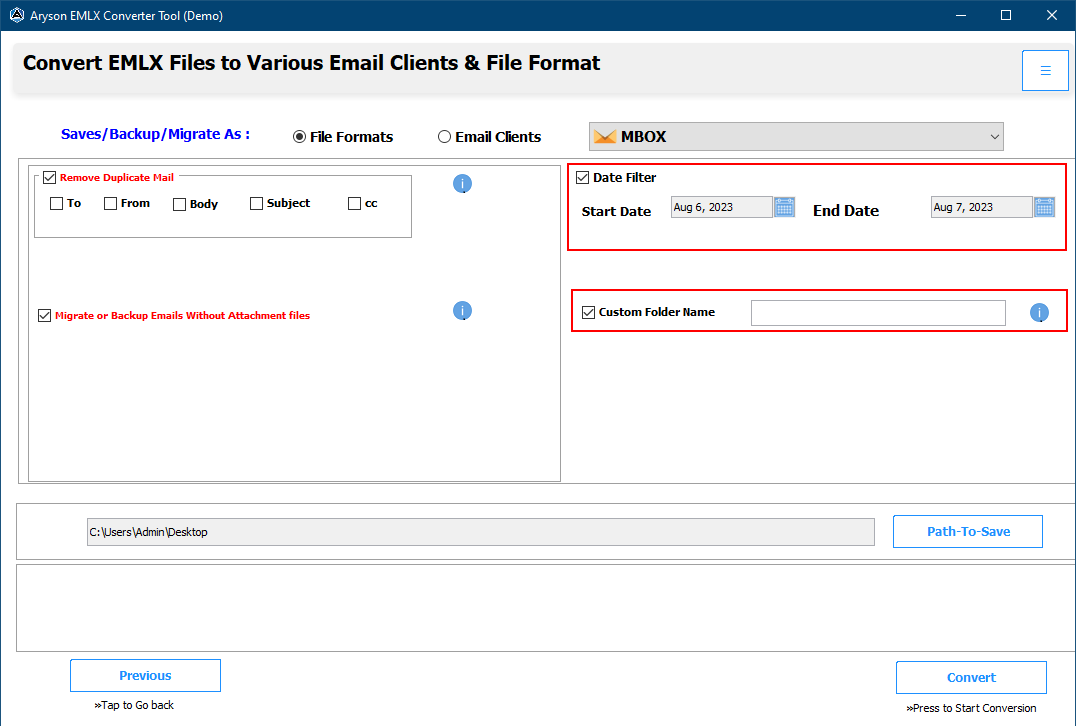Click the Tap to Go back text
Image resolution: width=1076 pixels, height=726 pixels.
click(134, 705)
